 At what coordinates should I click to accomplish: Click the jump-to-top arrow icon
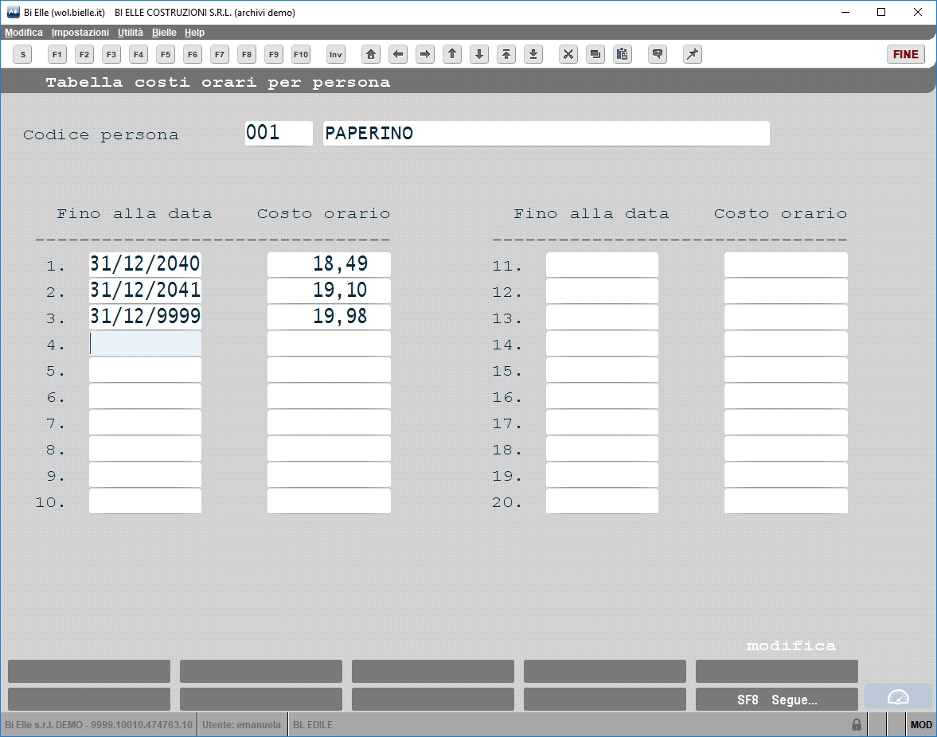click(506, 54)
